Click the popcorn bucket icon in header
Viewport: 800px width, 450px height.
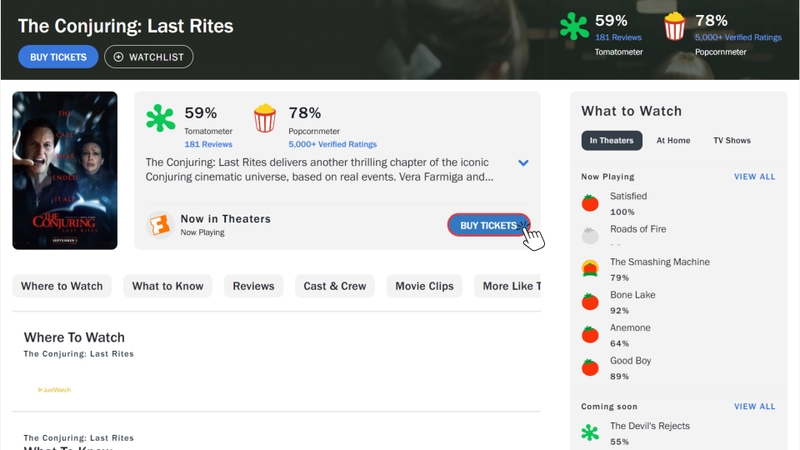coord(675,26)
